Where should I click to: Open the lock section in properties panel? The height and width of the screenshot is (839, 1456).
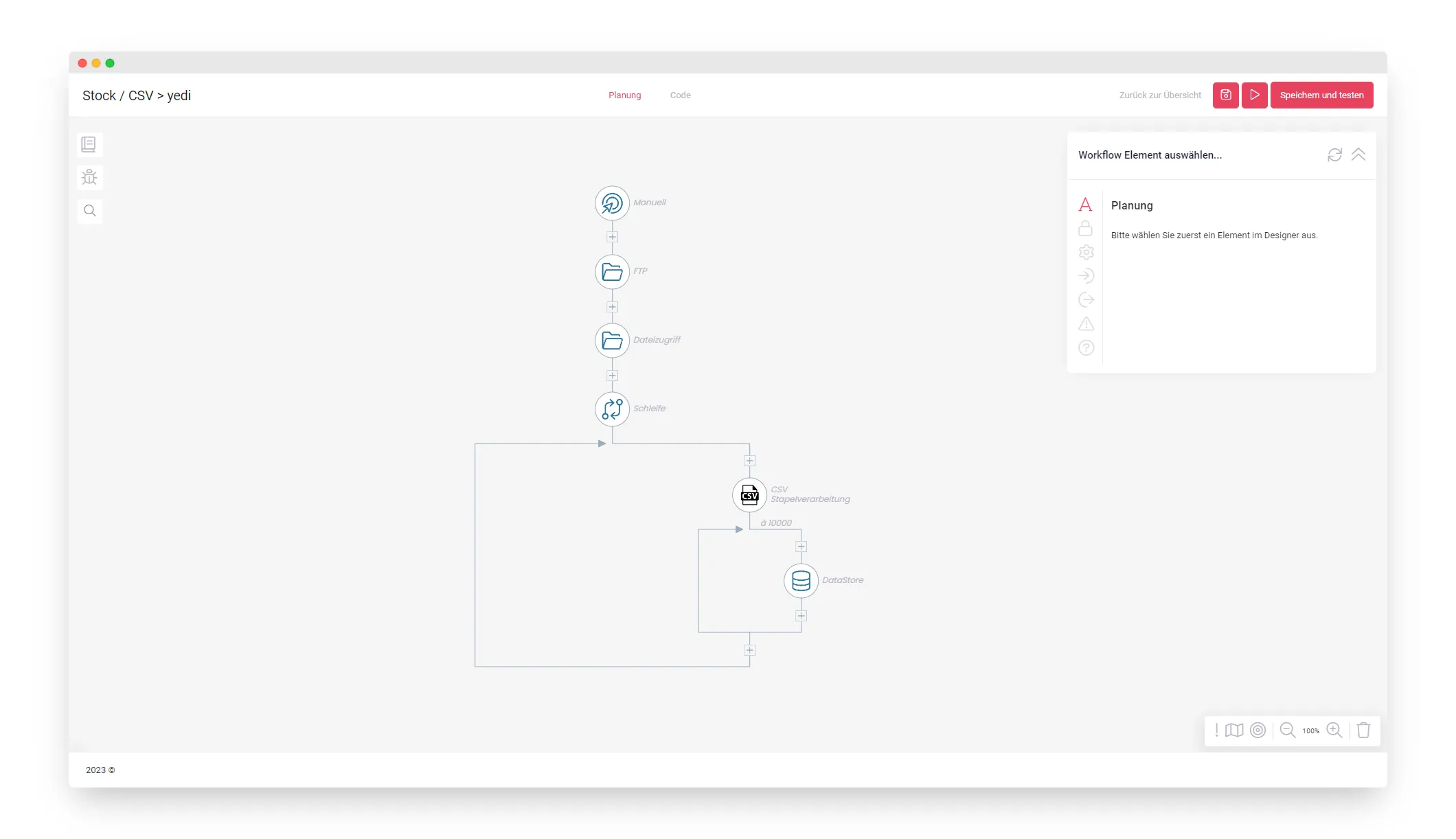pos(1085,229)
